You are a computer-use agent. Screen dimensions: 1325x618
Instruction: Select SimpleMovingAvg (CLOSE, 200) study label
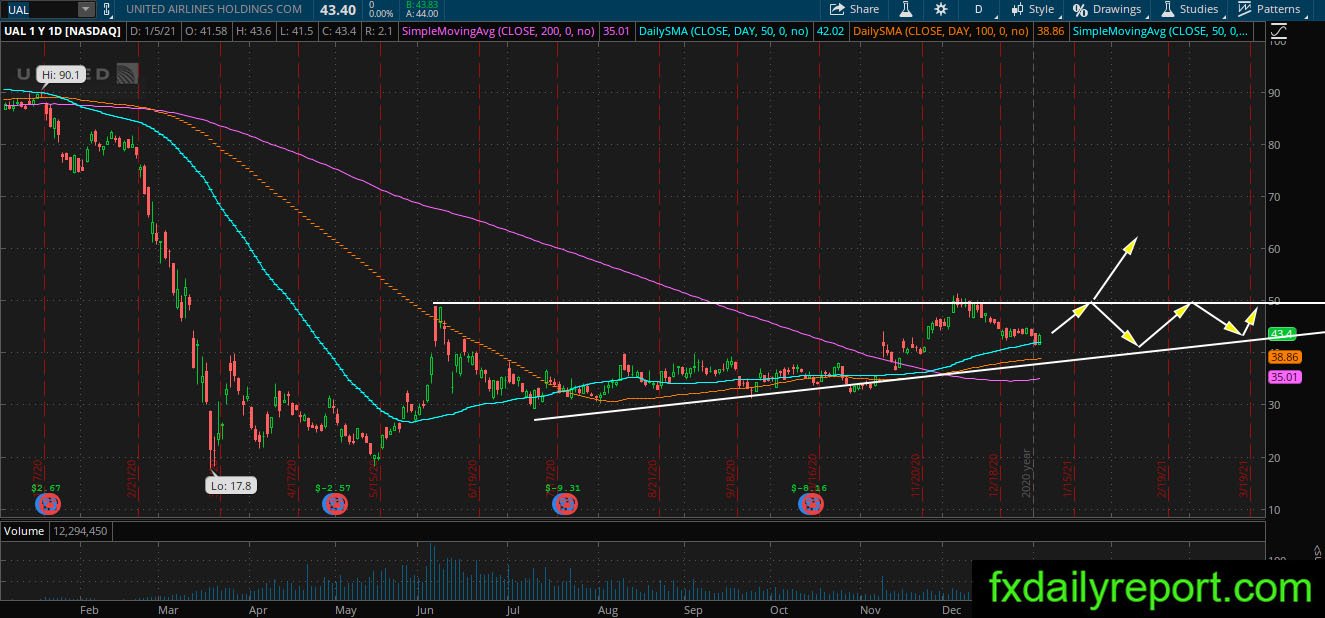(x=497, y=32)
